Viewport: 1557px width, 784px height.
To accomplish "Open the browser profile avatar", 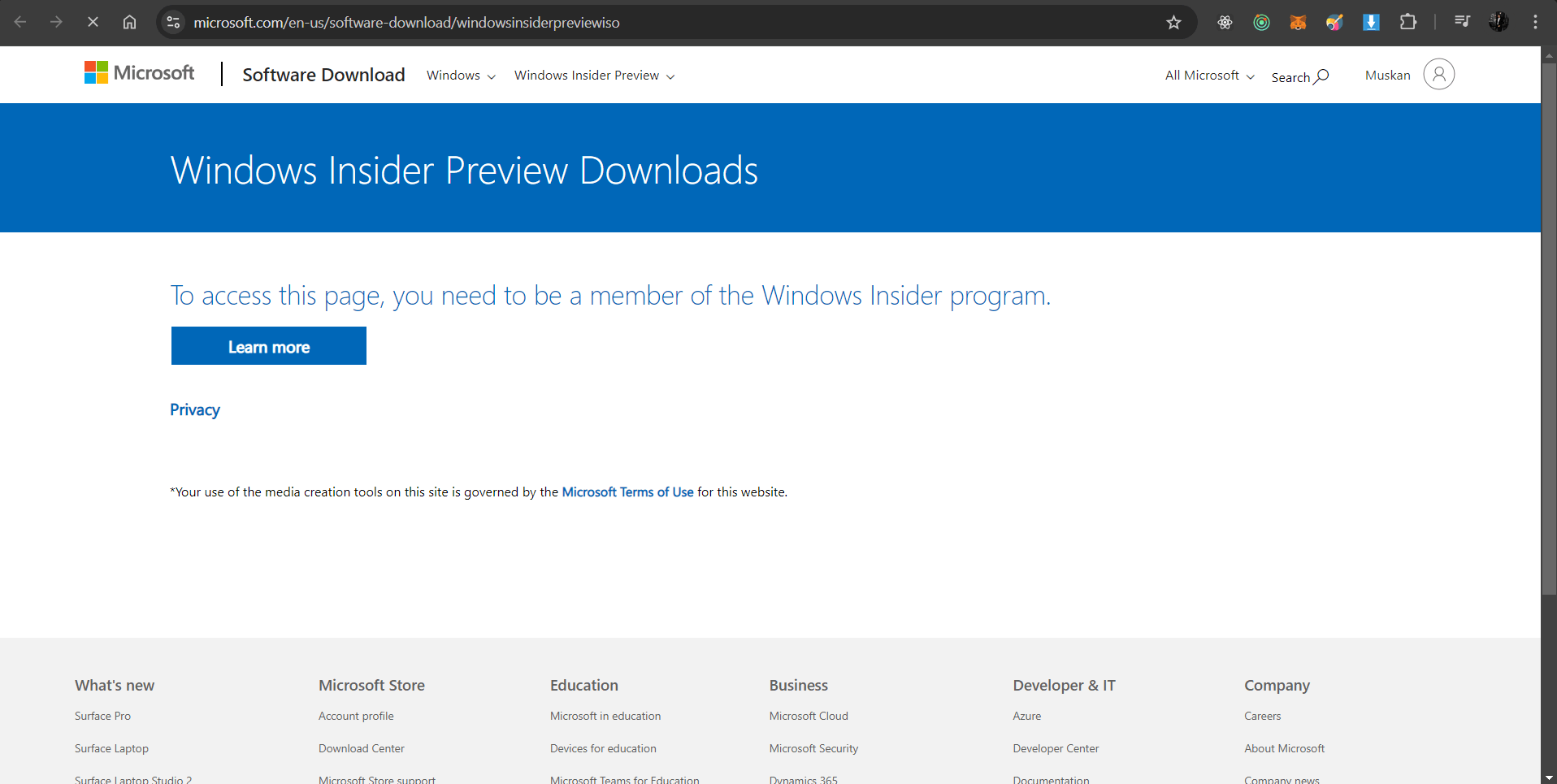I will click(x=1498, y=22).
